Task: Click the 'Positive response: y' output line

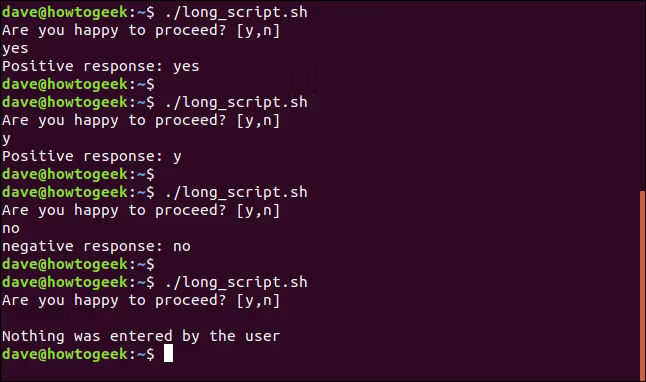Action: [x=91, y=156]
